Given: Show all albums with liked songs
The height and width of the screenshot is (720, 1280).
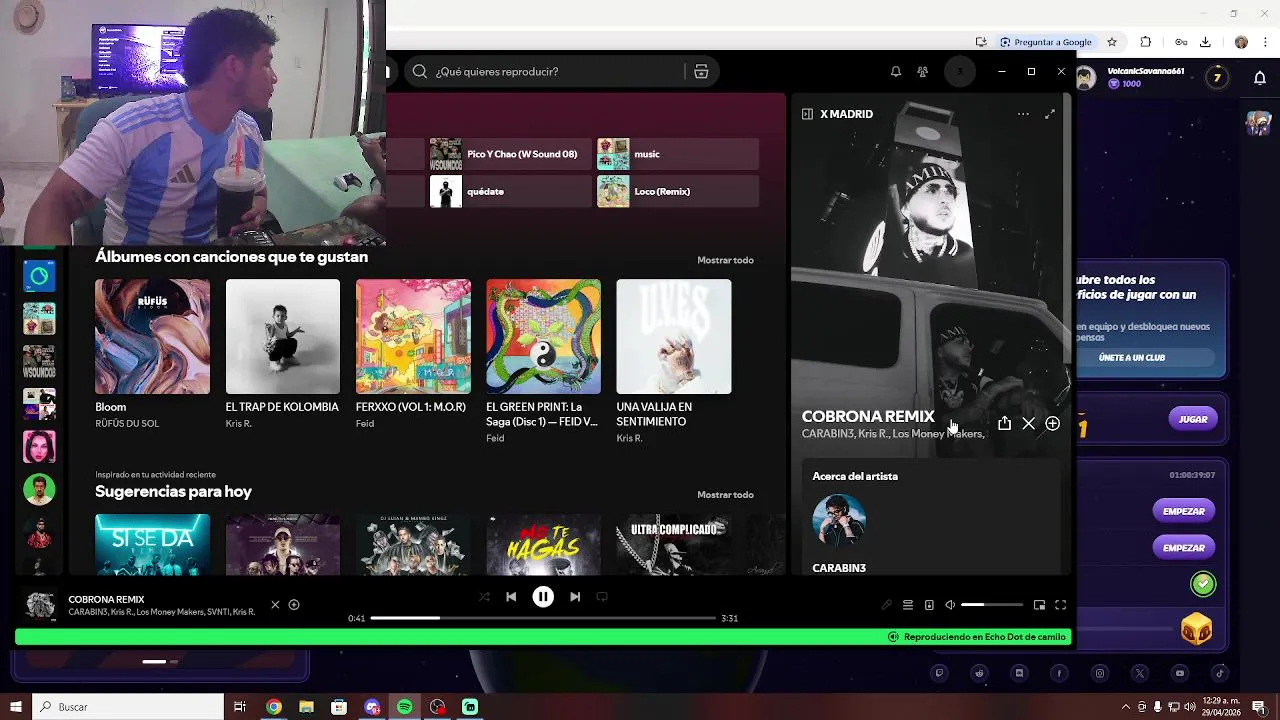Looking at the screenshot, I should coord(725,260).
